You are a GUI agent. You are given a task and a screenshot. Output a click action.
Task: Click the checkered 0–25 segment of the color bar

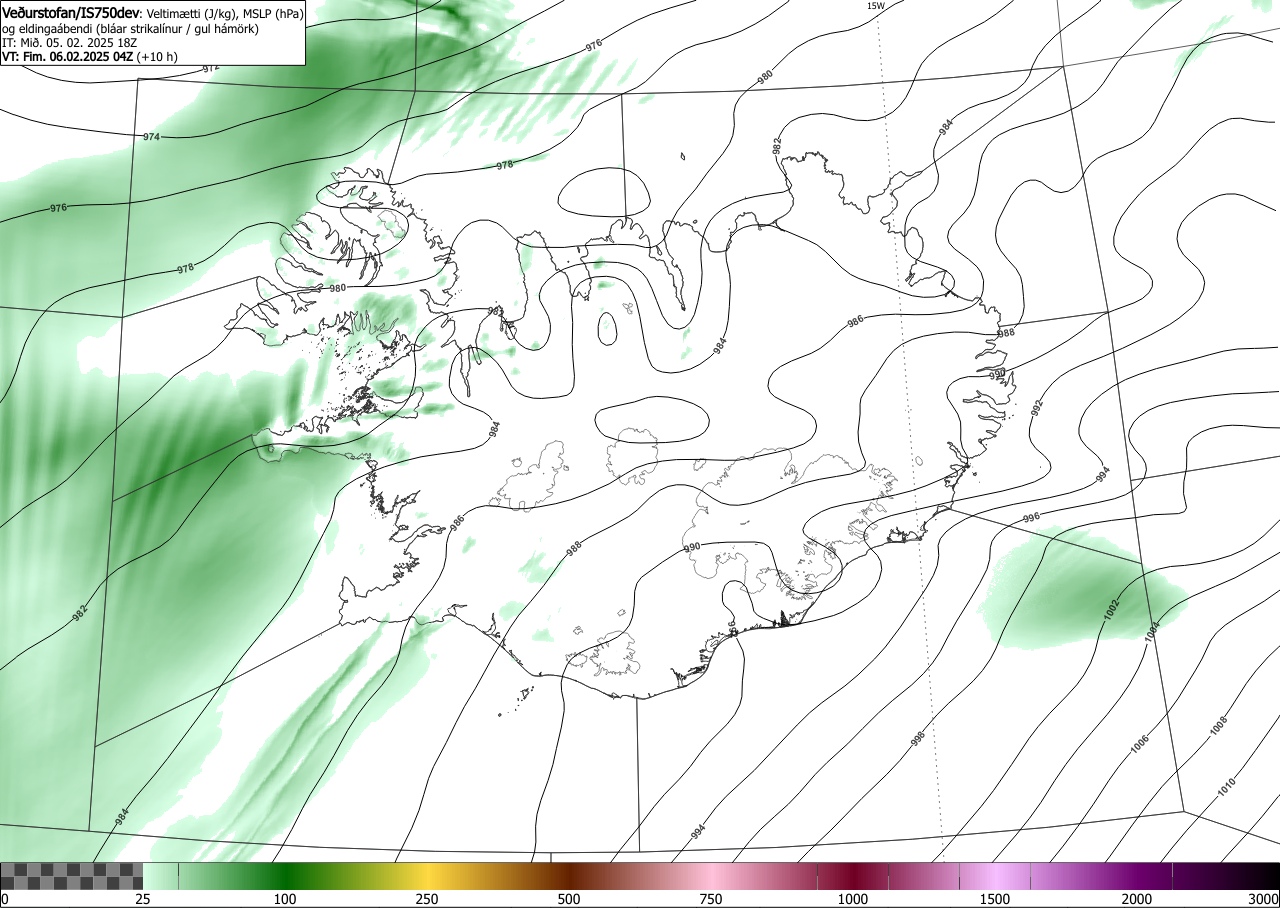coord(72,877)
